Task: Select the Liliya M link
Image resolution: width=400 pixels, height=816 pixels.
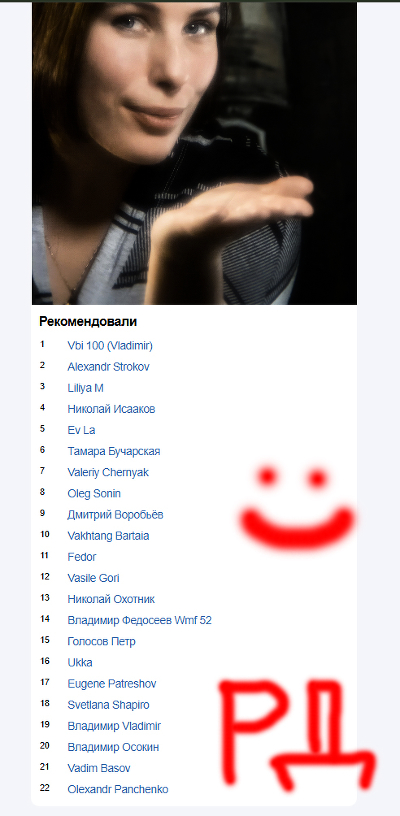Action: 86,388
